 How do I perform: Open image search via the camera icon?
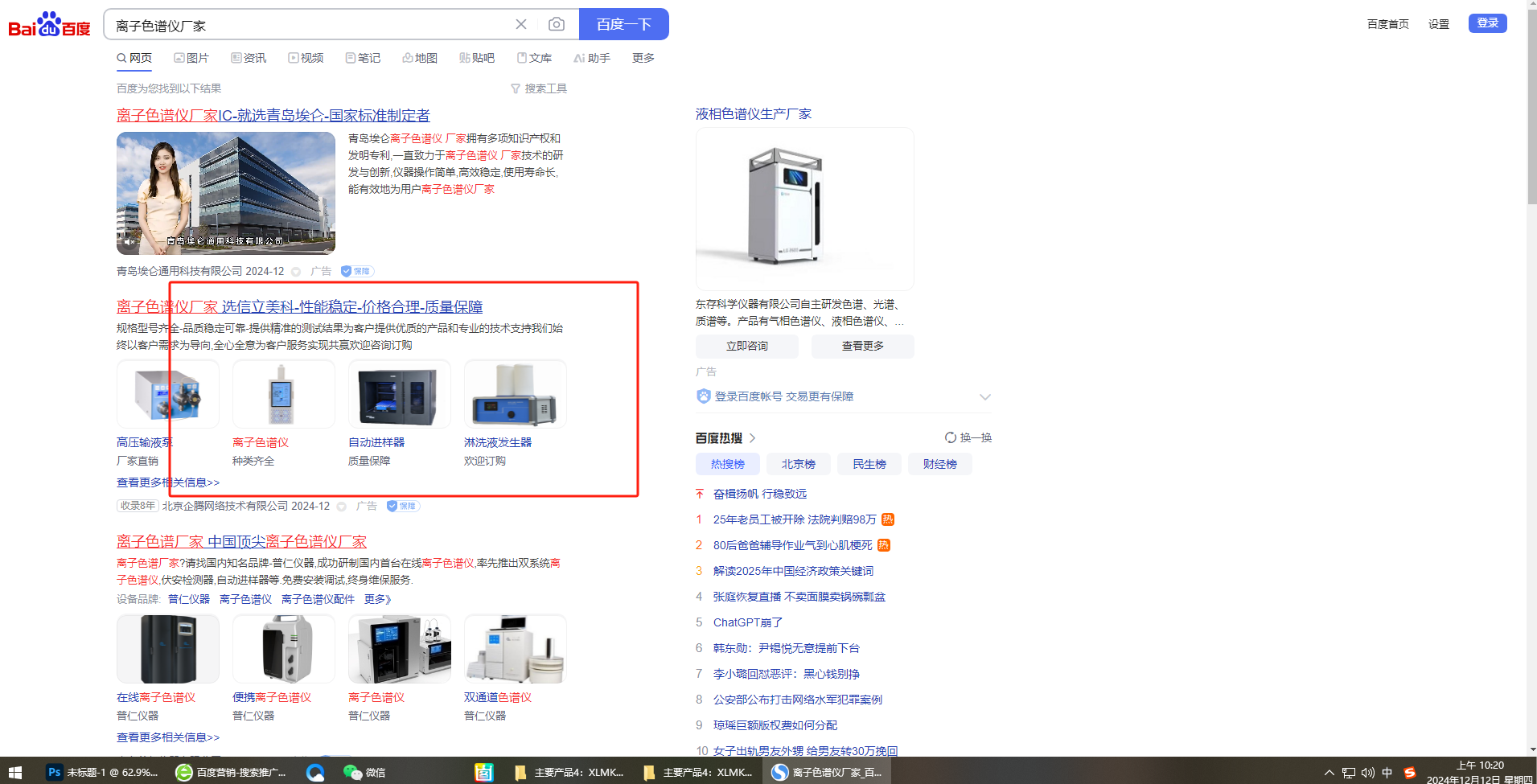point(556,24)
